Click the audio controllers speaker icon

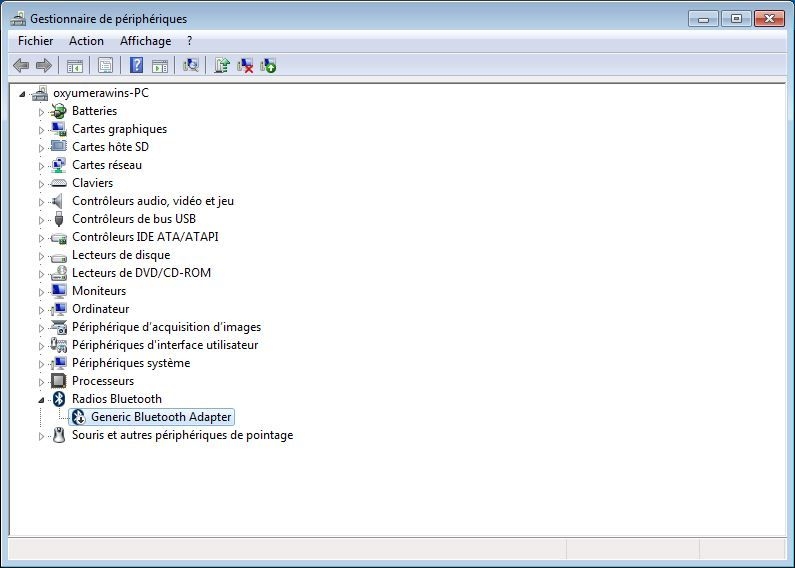[58, 201]
